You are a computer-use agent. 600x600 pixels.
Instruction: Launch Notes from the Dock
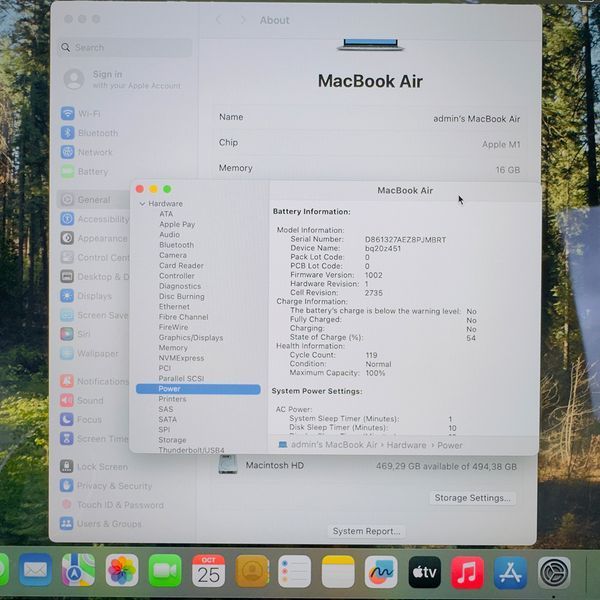(x=338, y=572)
